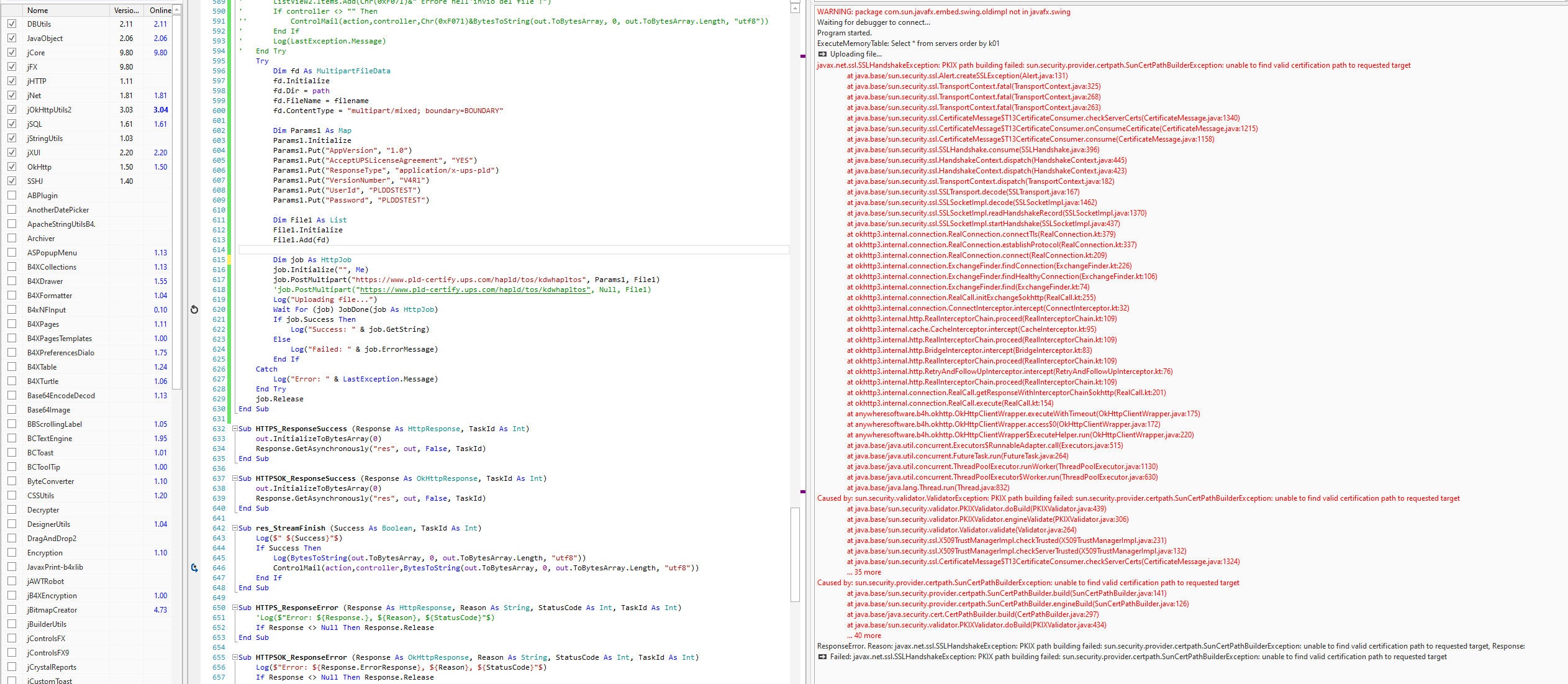Click the jOkHttpUtils2 online version 3.04
This screenshot has width=1568, height=684.
pos(160,110)
